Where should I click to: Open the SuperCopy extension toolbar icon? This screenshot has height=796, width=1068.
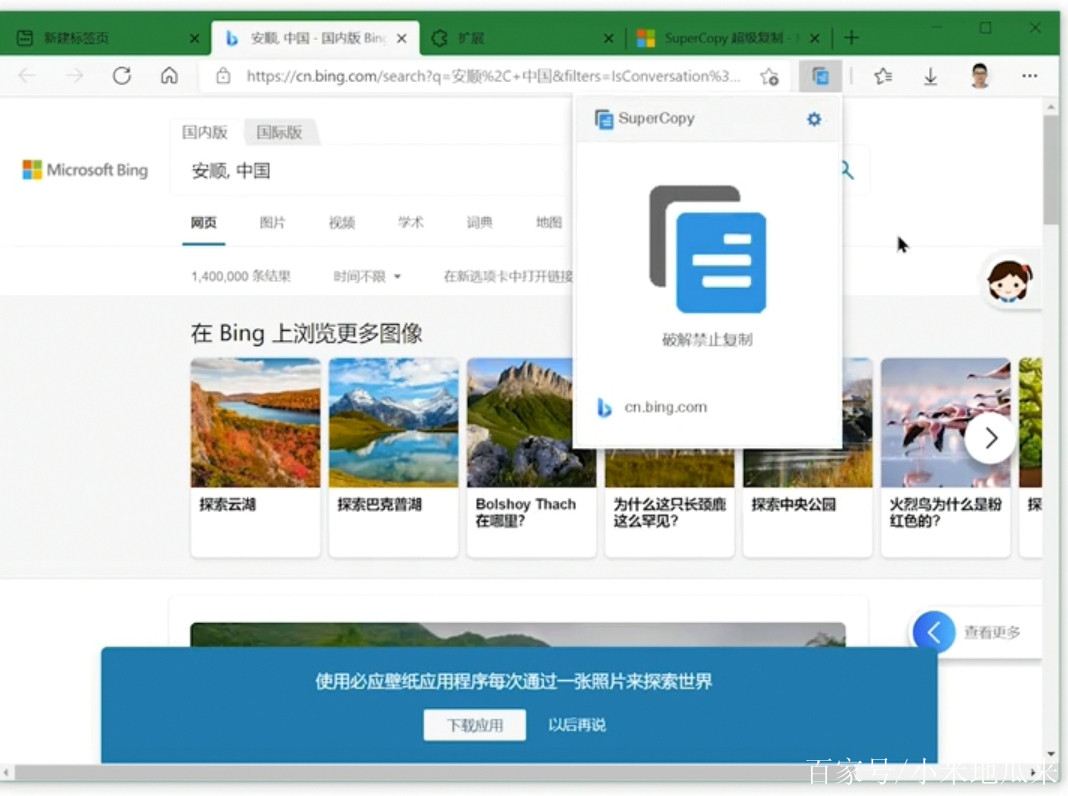[820, 76]
